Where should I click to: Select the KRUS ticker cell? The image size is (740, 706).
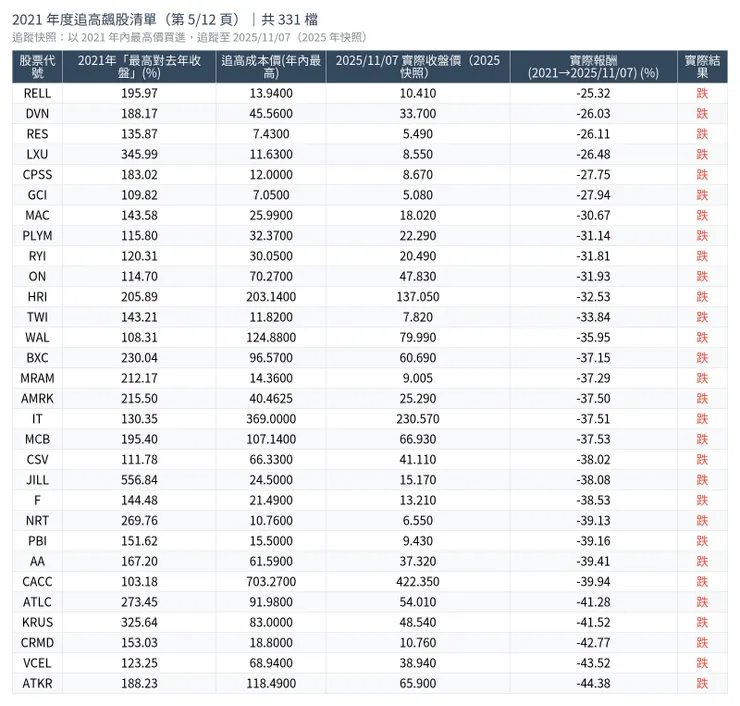coord(37,622)
